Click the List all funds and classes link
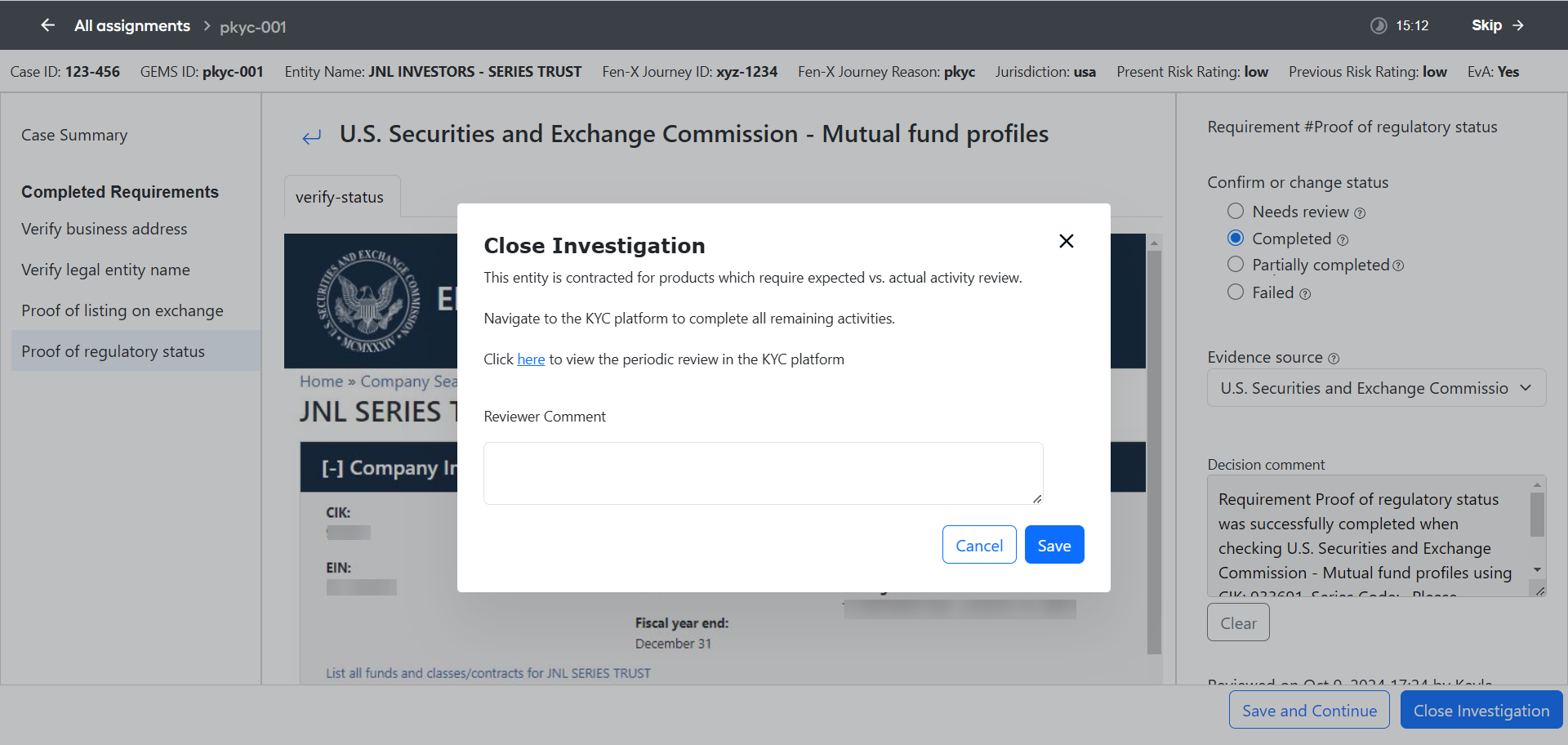The width and height of the screenshot is (1568, 745). pyautogui.click(x=488, y=673)
